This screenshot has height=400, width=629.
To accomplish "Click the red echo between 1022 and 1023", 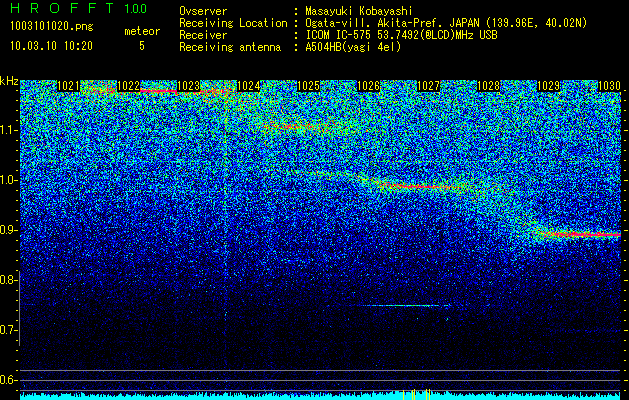I will click(158, 91).
